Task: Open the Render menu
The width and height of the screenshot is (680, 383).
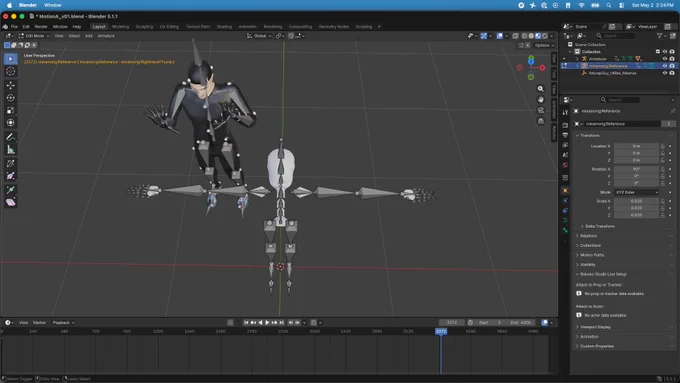Action: (x=41, y=27)
